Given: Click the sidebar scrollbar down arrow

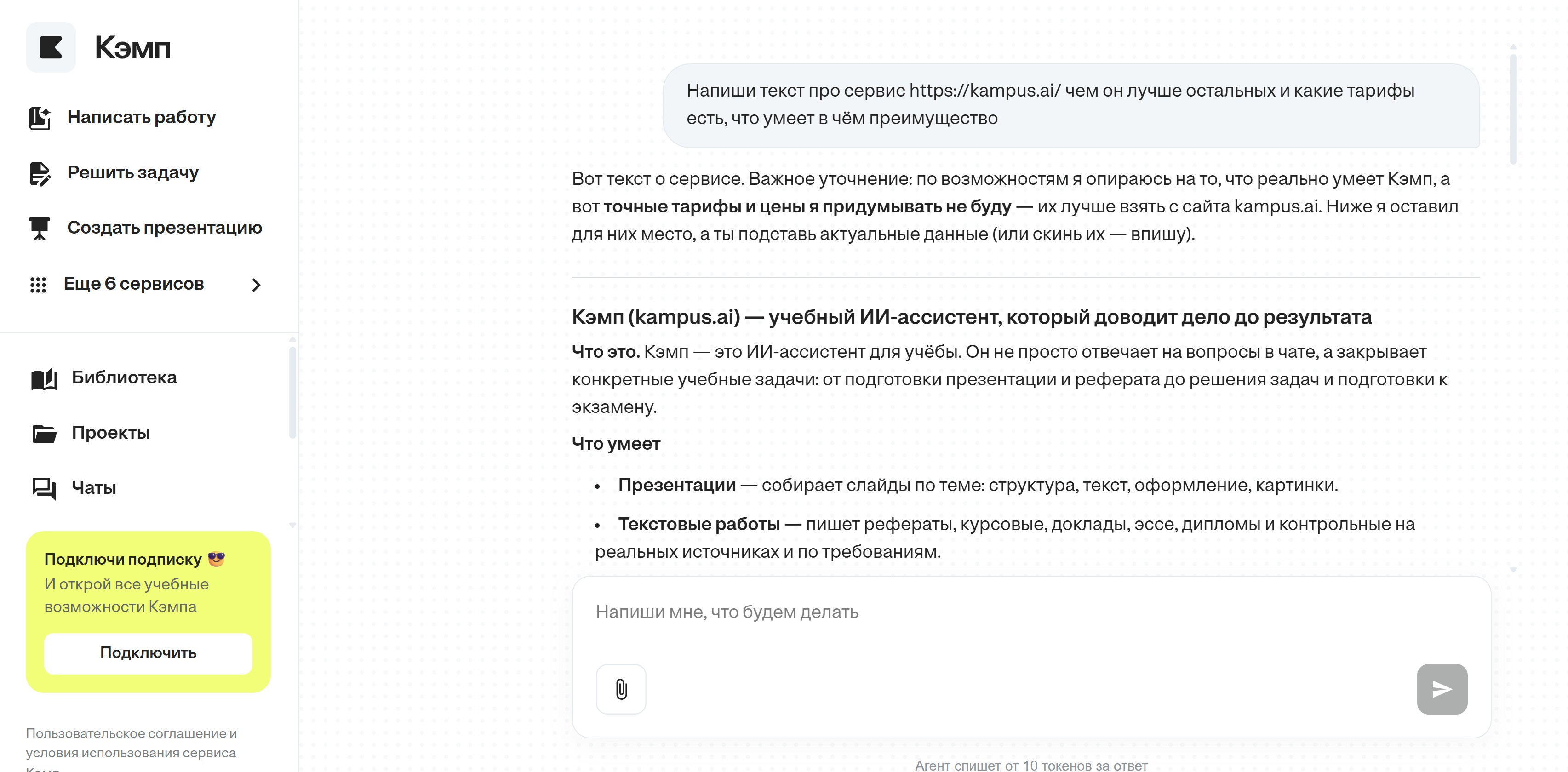Looking at the screenshot, I should tap(292, 525).
